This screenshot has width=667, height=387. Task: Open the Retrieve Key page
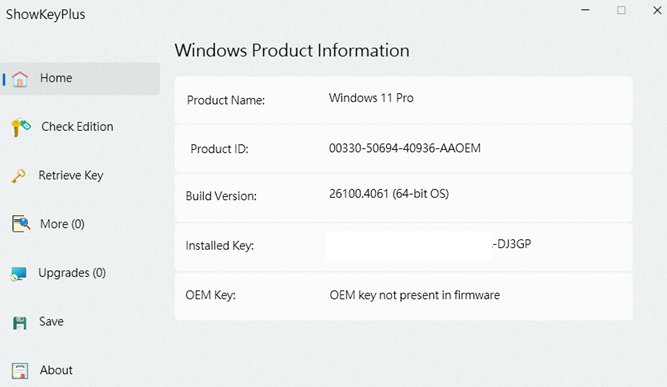click(x=71, y=176)
